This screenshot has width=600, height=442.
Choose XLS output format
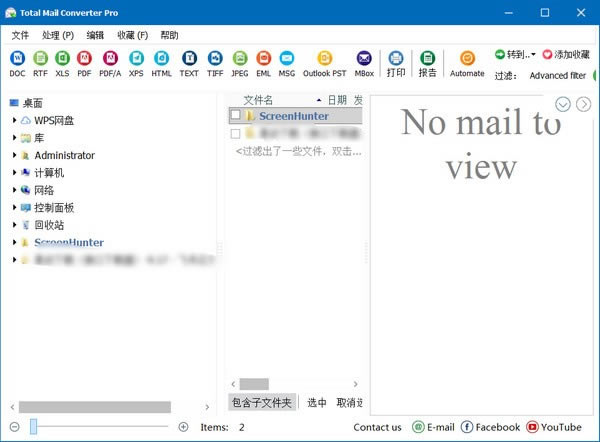click(x=62, y=64)
